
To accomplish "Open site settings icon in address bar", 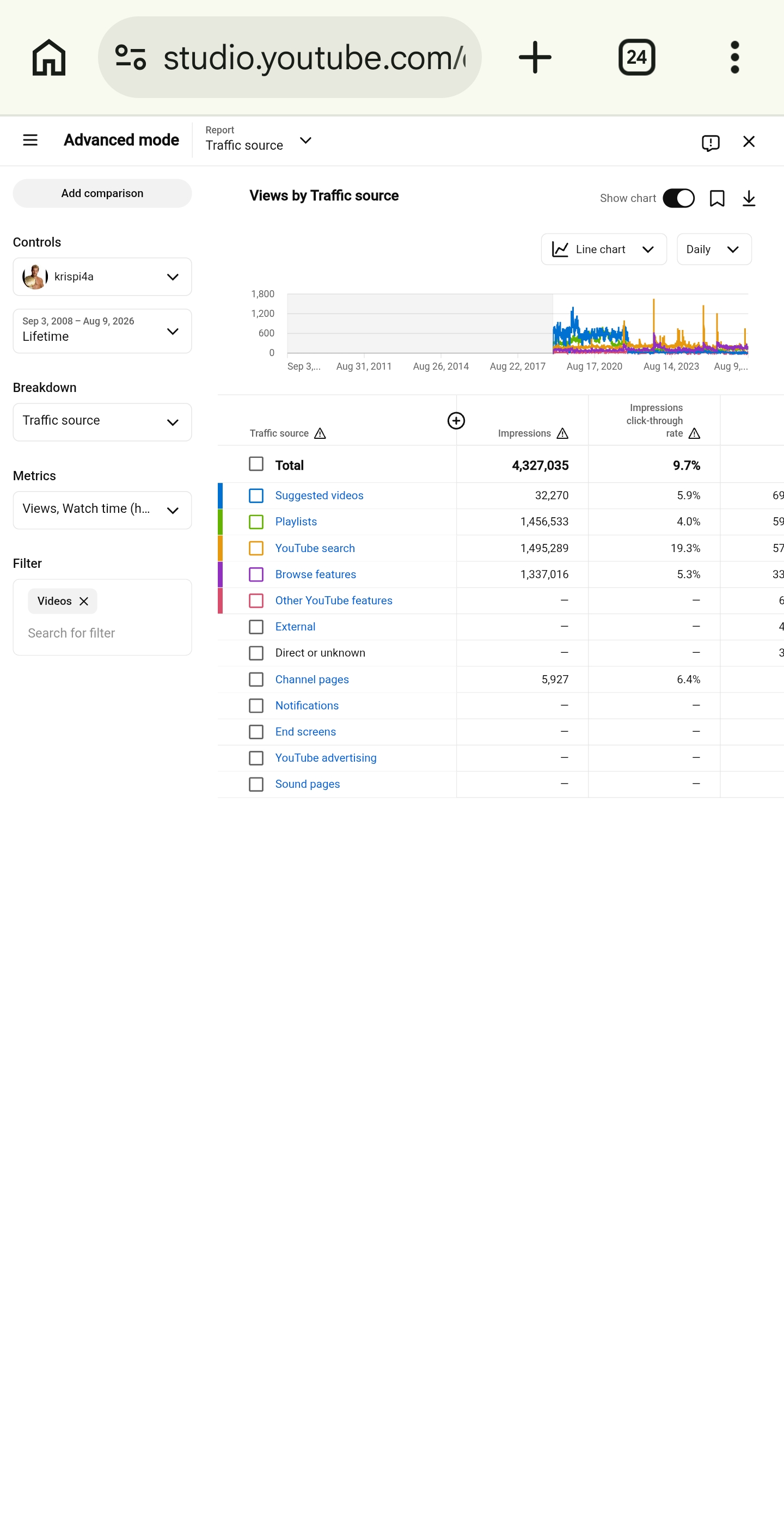I will [130, 58].
